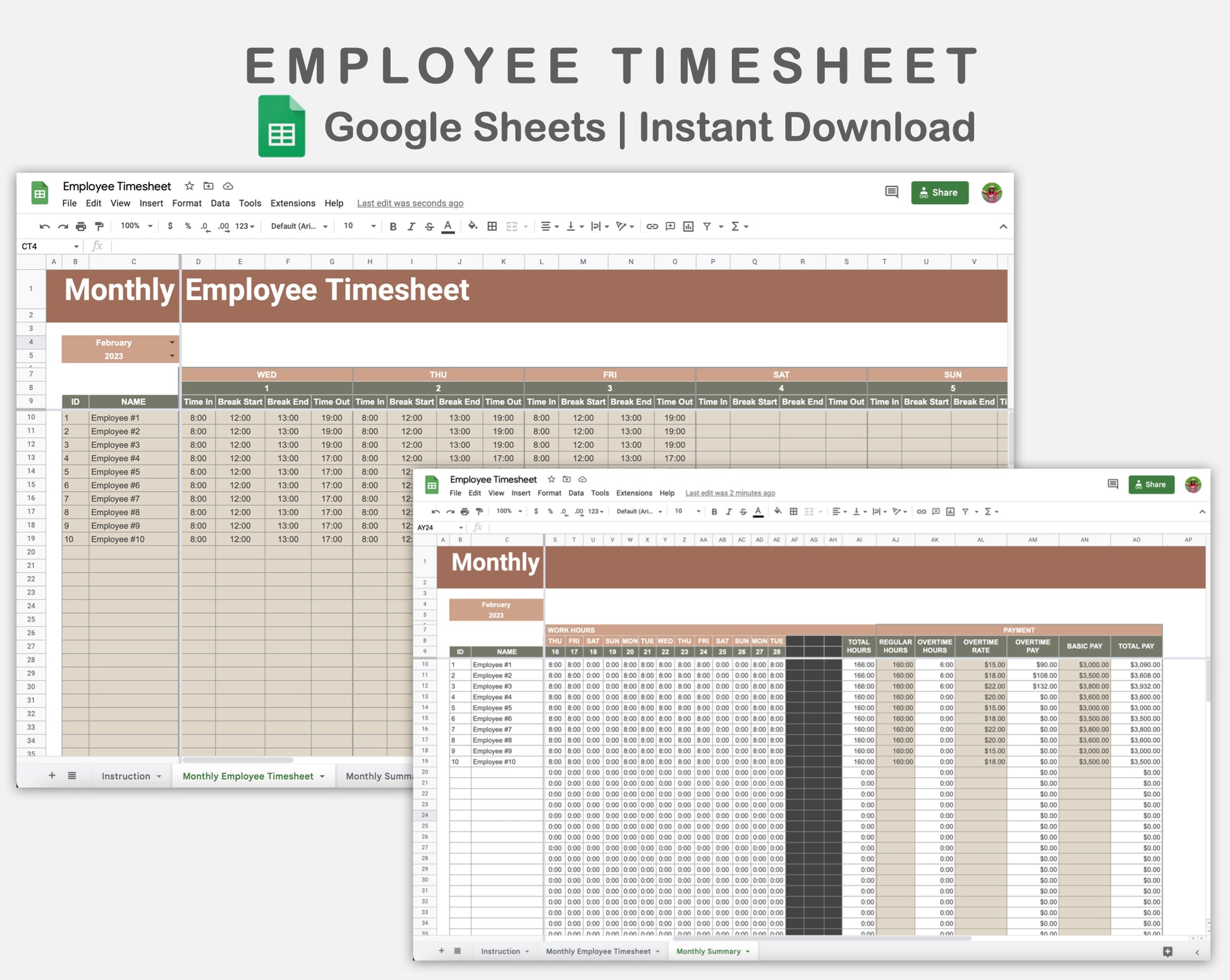Apply strikethrough formatting from the toolbar
Screen dimensions: 1230x980
pyautogui.click(x=429, y=226)
